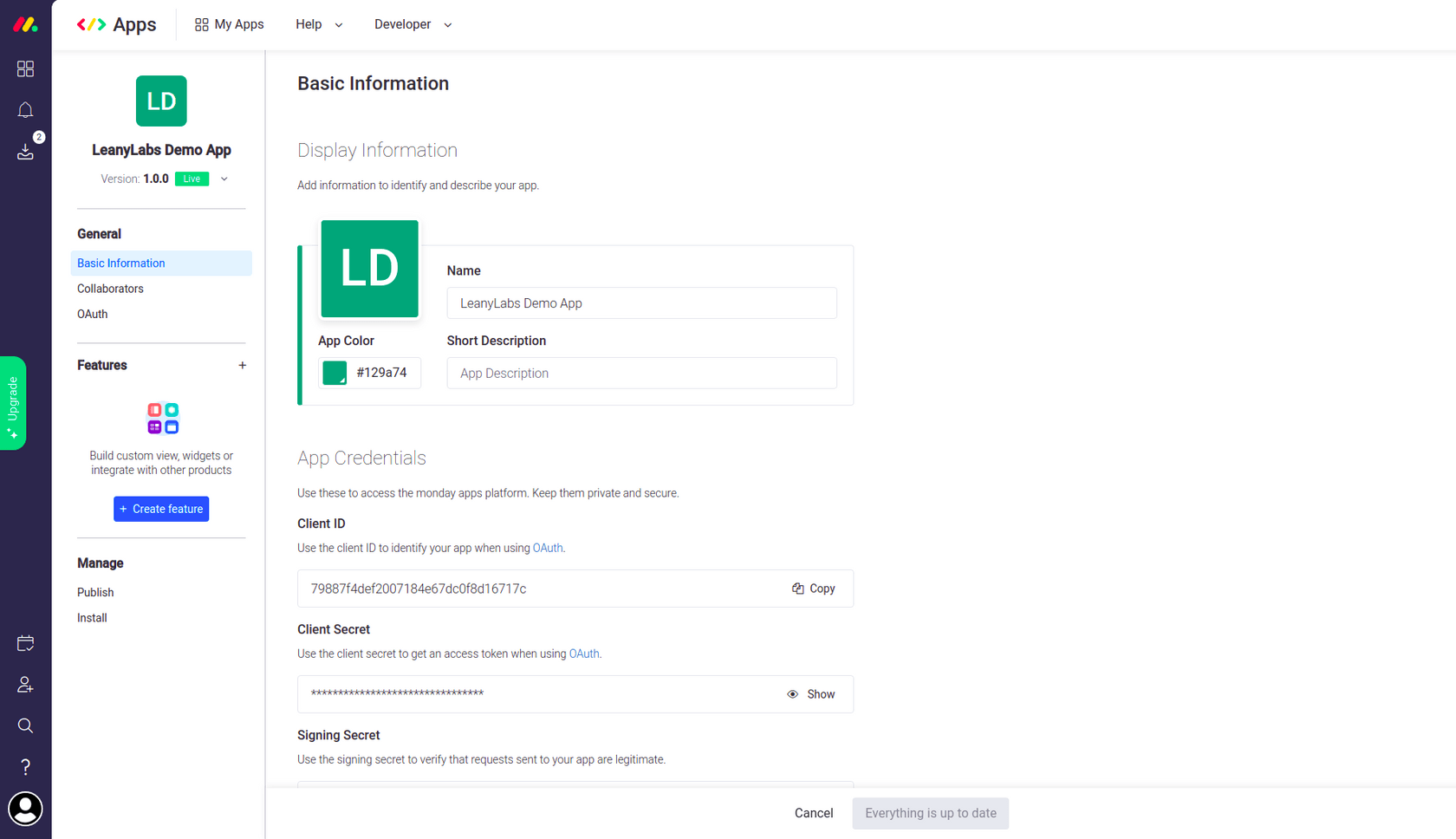Switch to My Apps
Viewport: 1456px width, 839px height.
[x=229, y=24]
